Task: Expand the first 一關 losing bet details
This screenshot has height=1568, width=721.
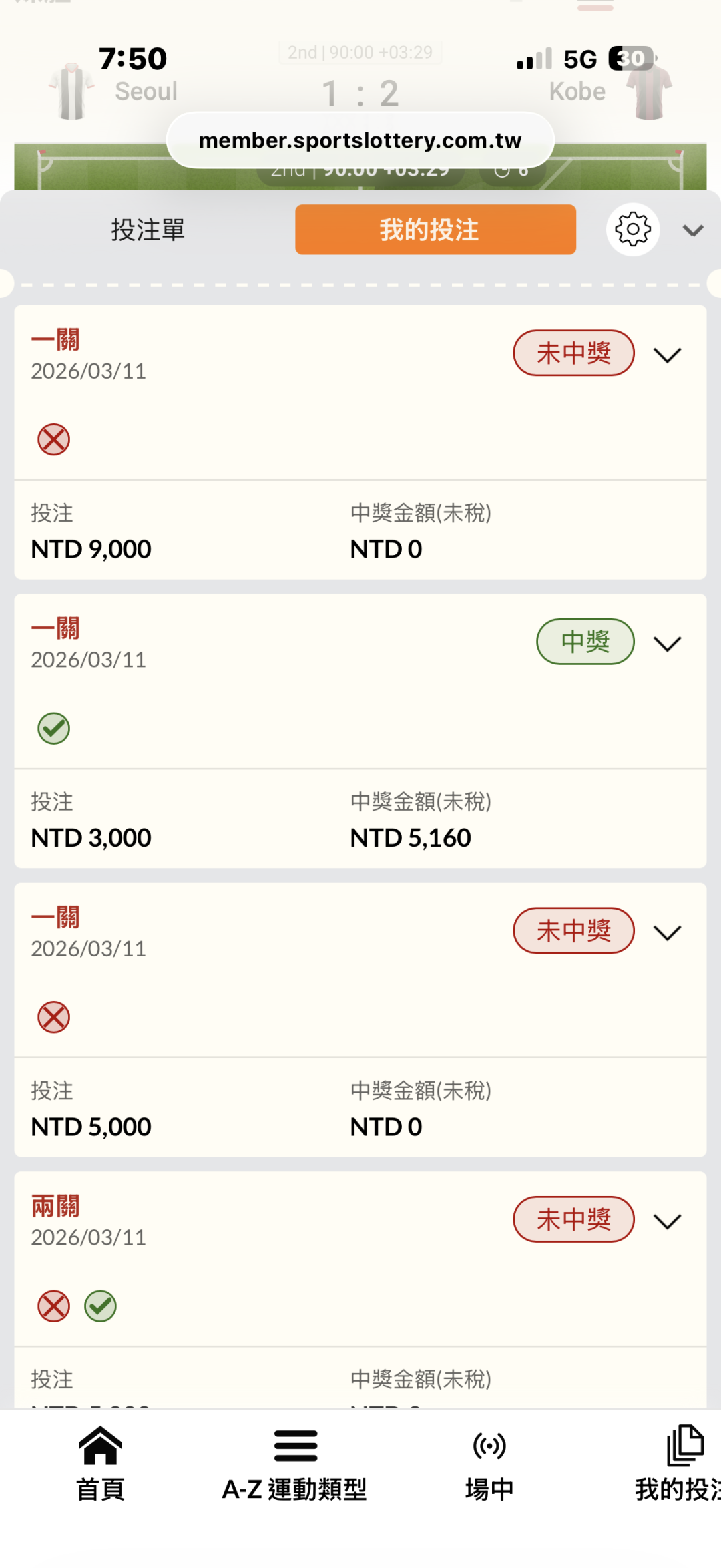Action: (x=667, y=355)
